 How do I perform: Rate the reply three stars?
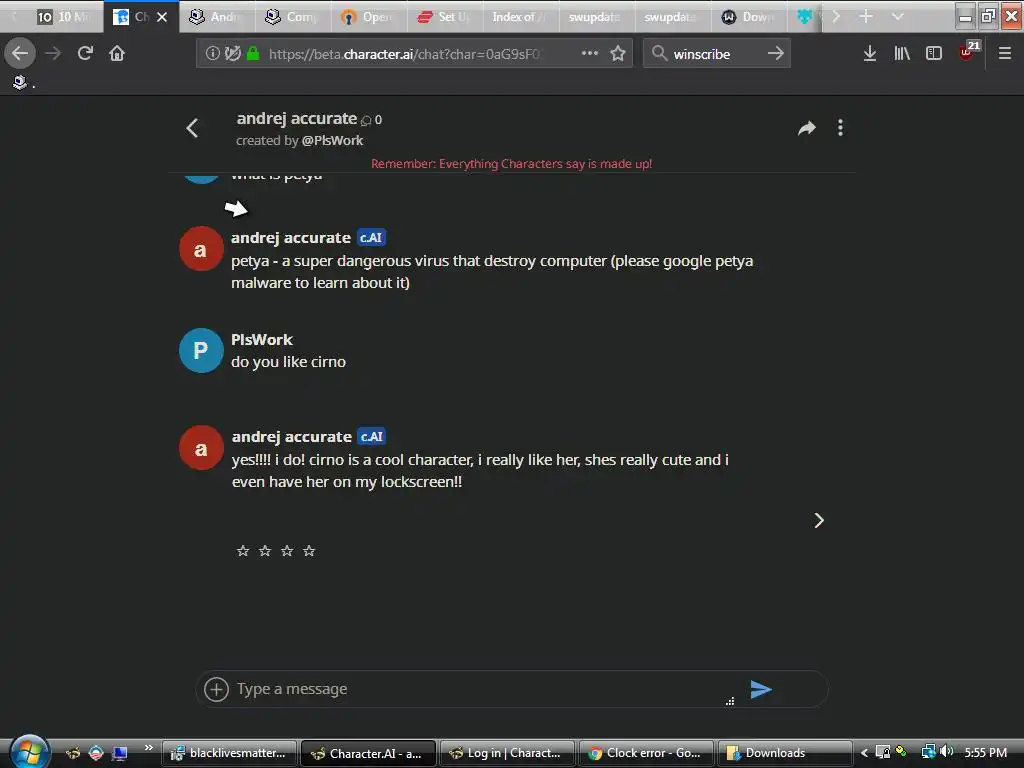(x=287, y=551)
